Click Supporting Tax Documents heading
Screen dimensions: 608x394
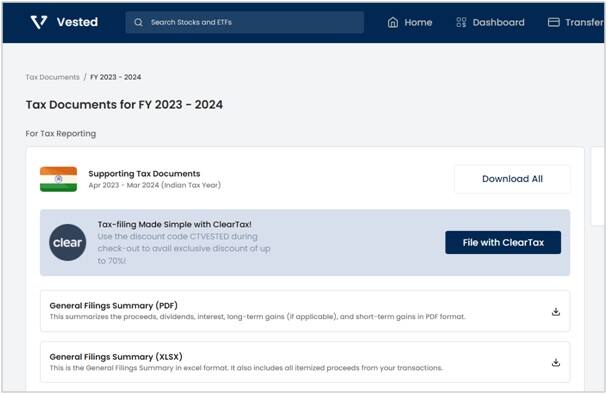(144, 173)
